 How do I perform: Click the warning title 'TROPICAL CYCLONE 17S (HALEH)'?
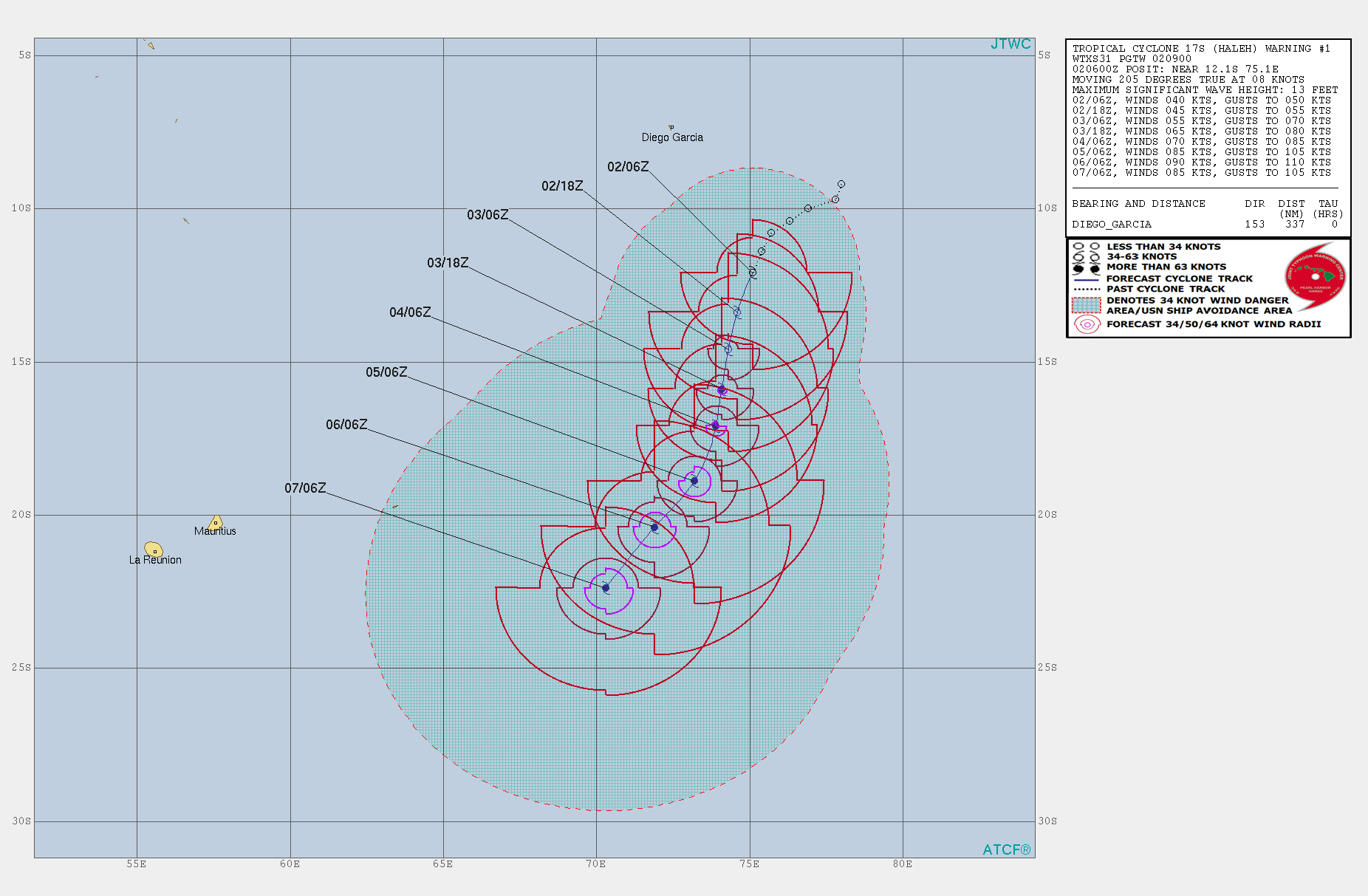coord(1165,49)
